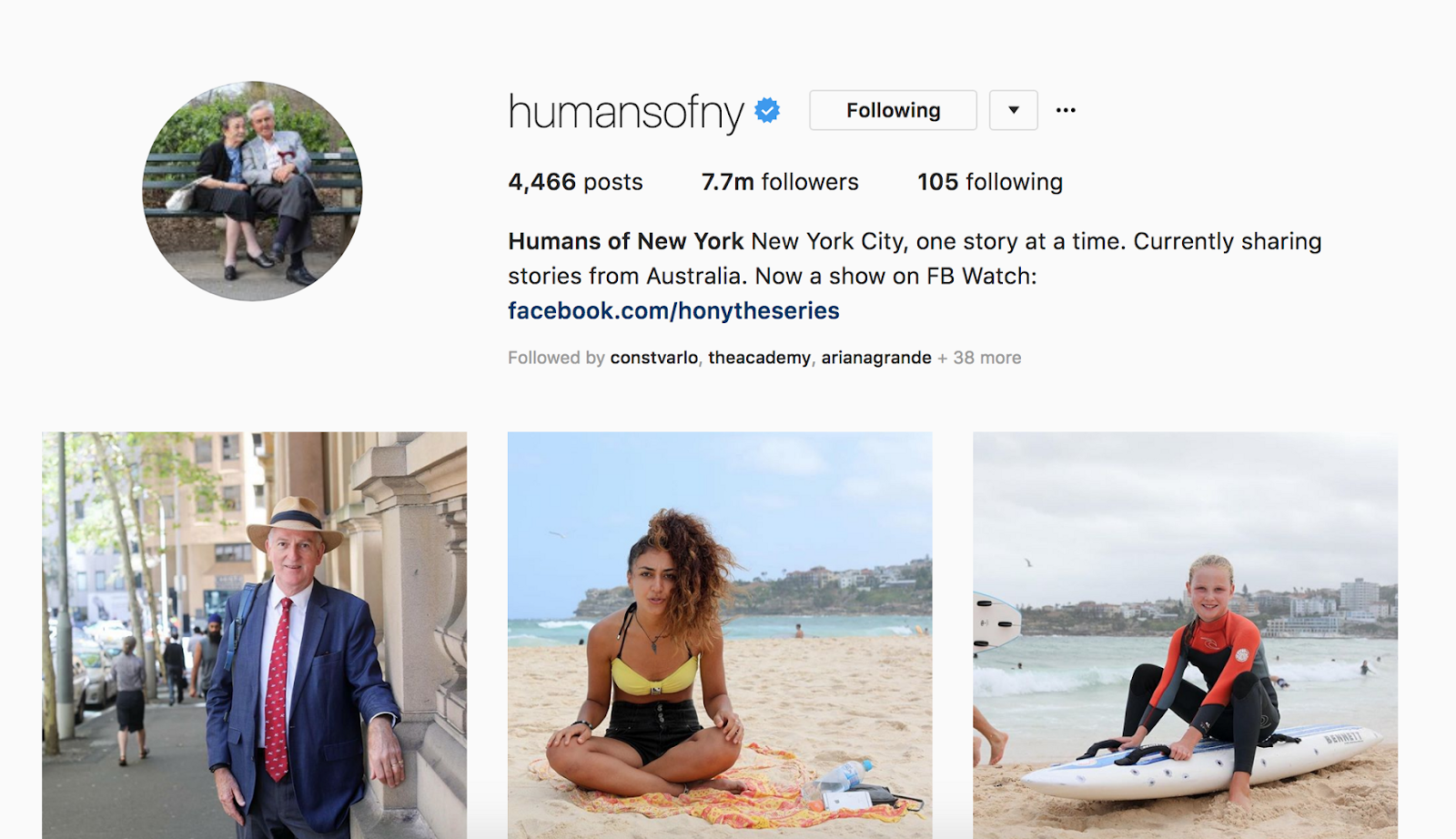Open arianagrande profile link
This screenshot has width=1456, height=839.
point(876,358)
